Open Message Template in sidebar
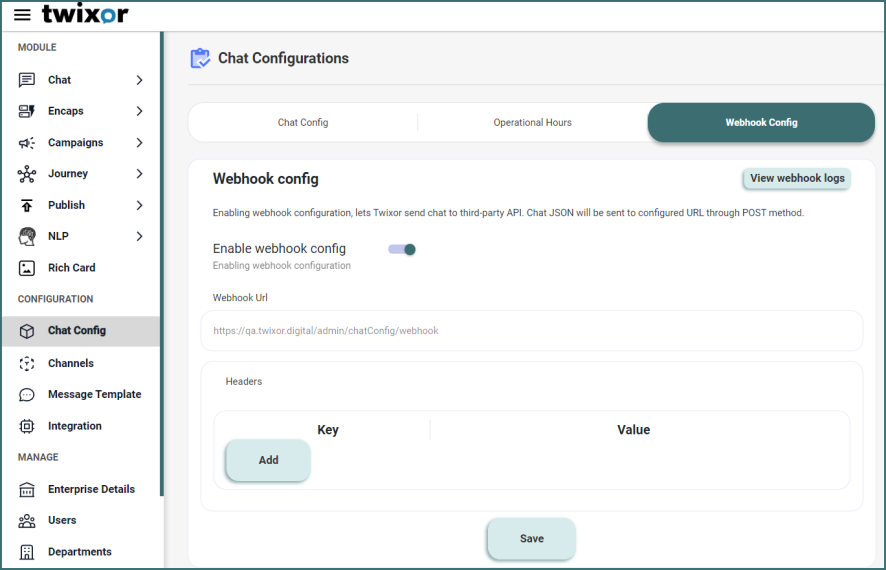This screenshot has width=886, height=570. click(x=94, y=394)
